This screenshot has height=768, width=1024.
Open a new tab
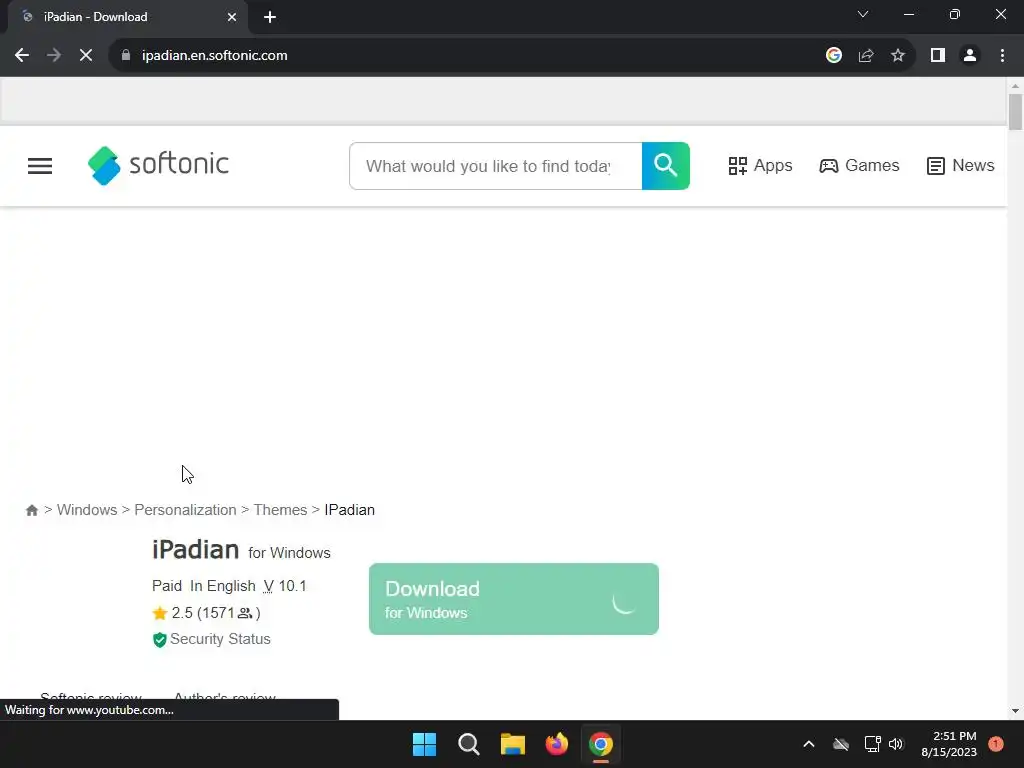click(x=270, y=17)
